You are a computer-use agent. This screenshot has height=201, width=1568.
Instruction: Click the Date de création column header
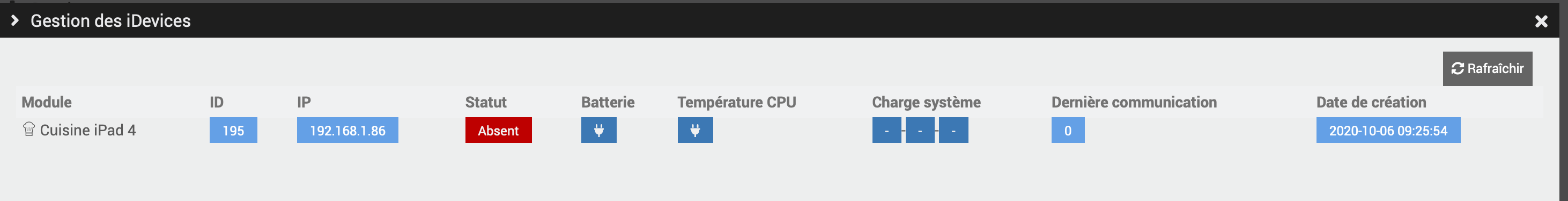[x=1371, y=102]
